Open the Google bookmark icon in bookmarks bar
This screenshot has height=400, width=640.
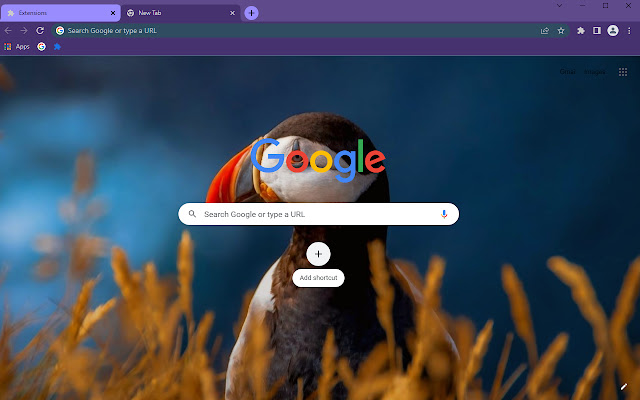pyautogui.click(x=41, y=47)
